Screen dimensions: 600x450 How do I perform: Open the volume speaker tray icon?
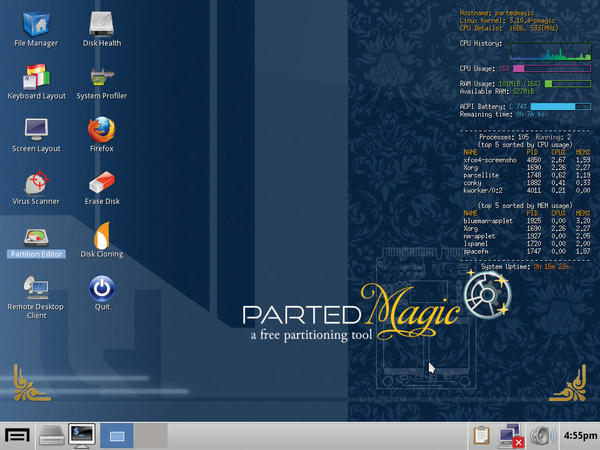tap(542, 436)
